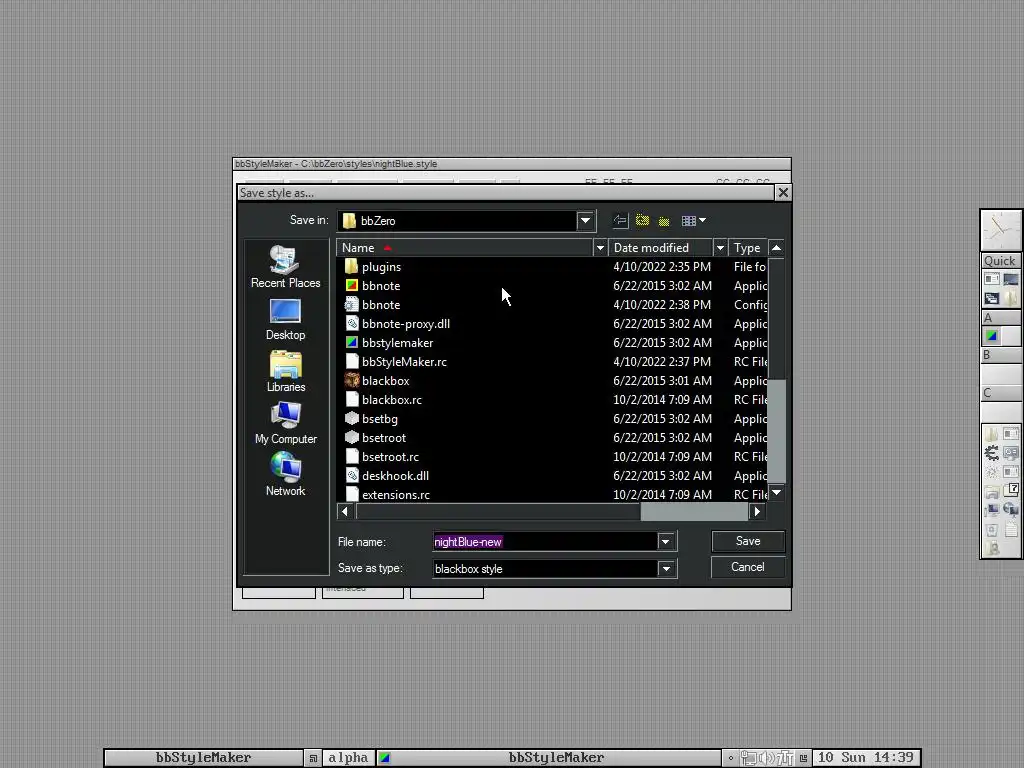Click the bsetbg file icon
1024x768 pixels.
(351, 418)
